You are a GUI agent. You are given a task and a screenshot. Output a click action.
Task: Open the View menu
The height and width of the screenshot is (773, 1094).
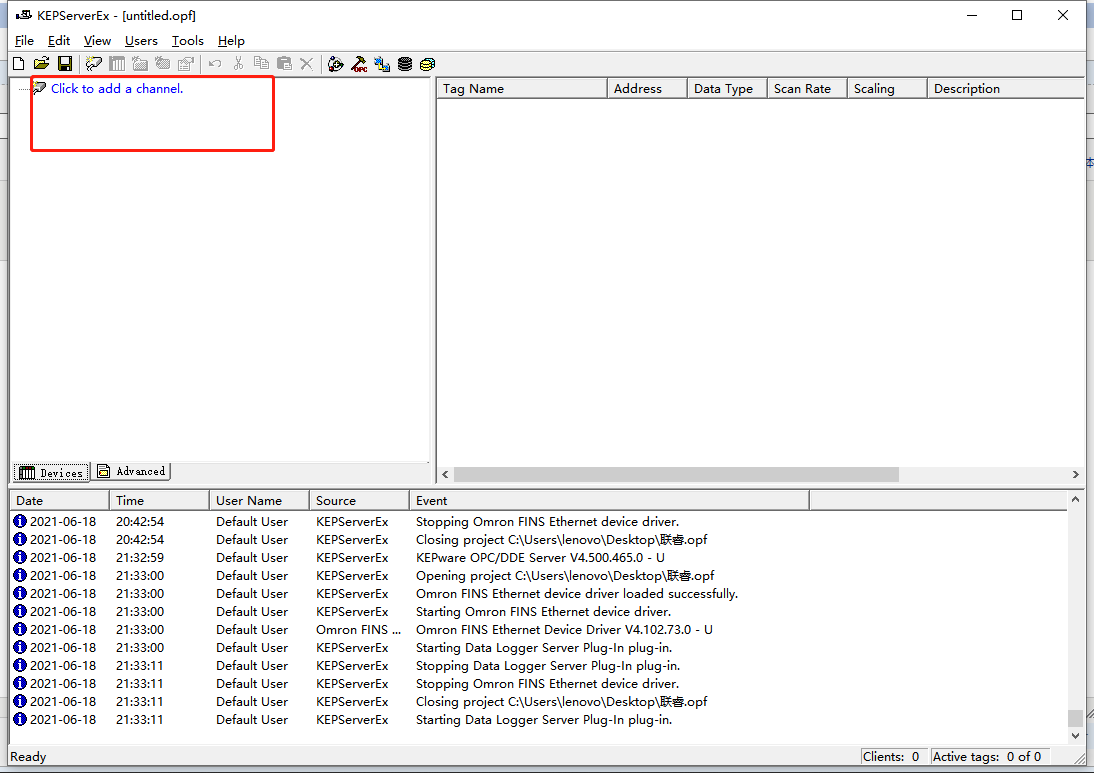tap(97, 40)
